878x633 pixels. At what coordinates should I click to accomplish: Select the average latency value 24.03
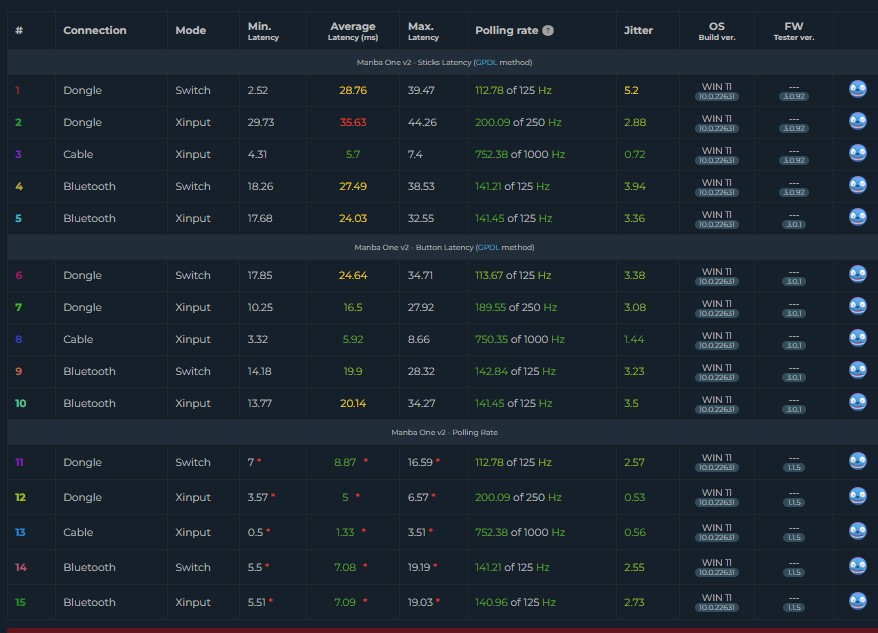353,218
